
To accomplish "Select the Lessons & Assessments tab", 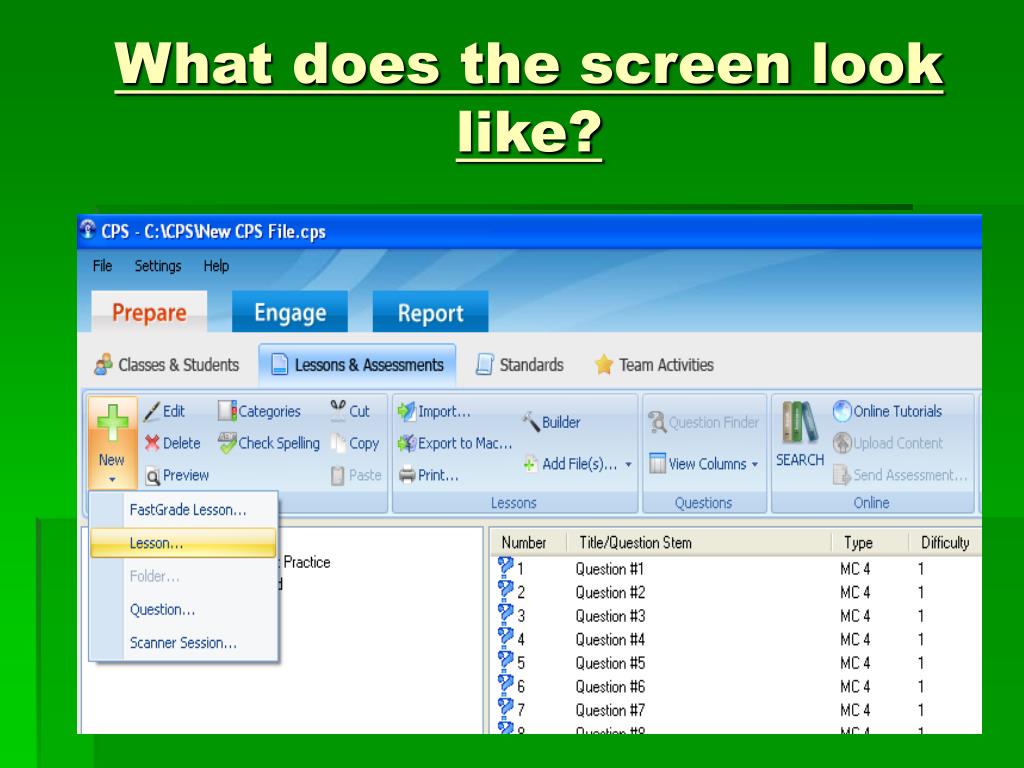I will [357, 364].
